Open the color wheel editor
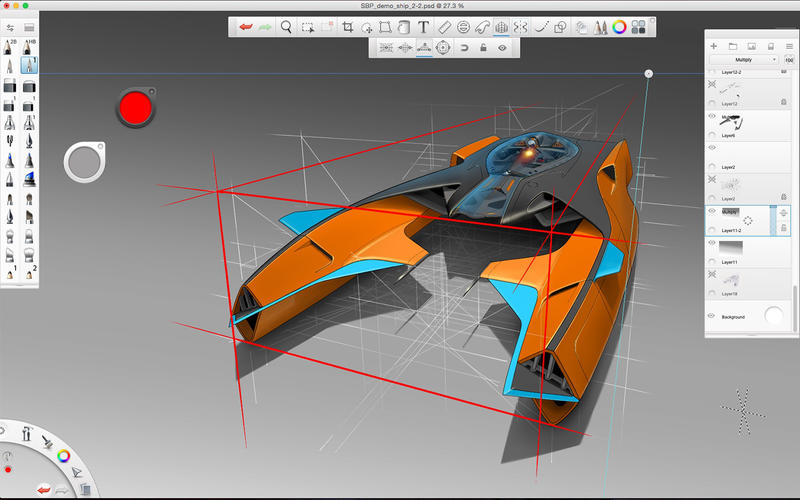Screen dimensions: 800x500 (x=619, y=28)
